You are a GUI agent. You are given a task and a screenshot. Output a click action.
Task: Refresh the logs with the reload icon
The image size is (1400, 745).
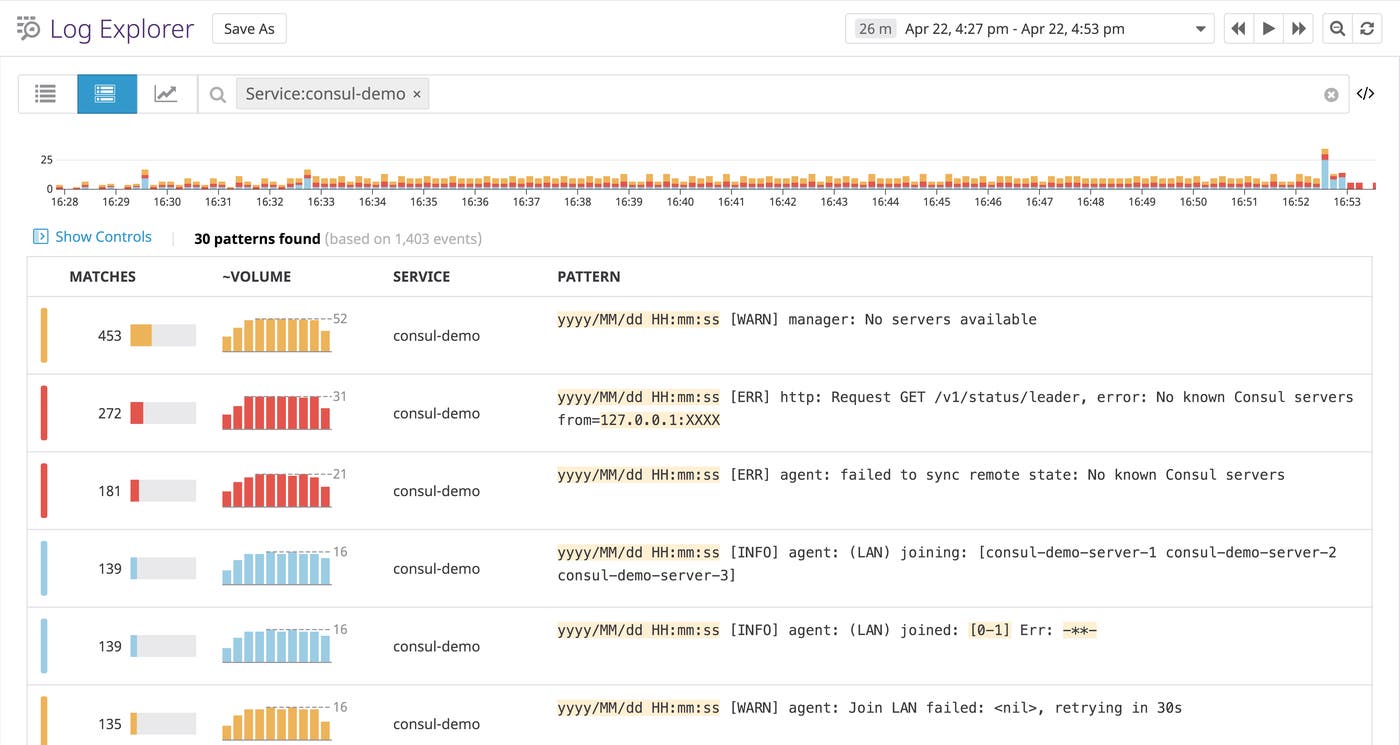coord(1367,29)
